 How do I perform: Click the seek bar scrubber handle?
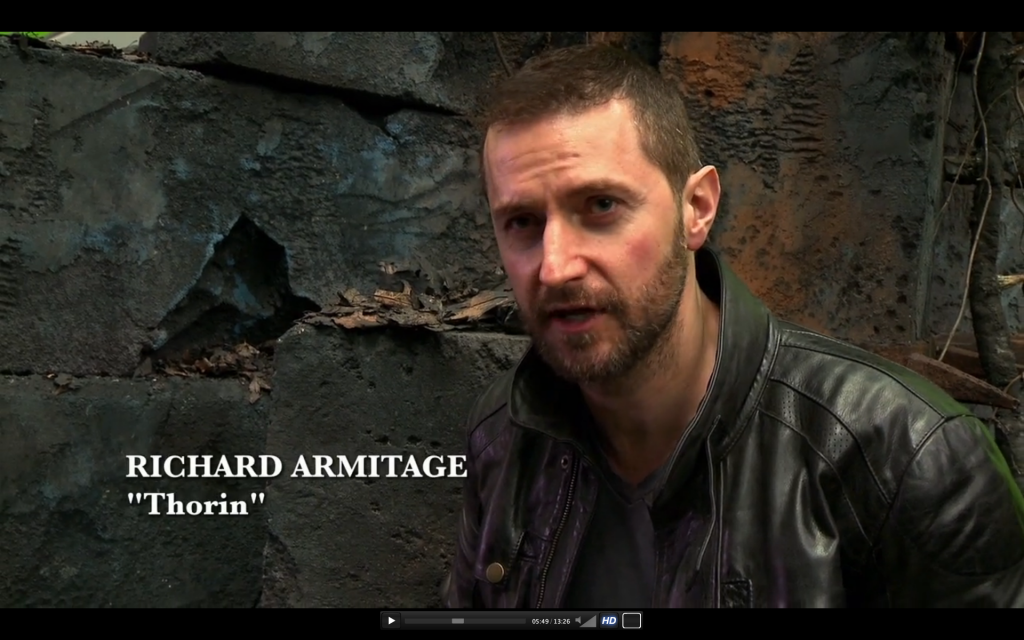458,621
